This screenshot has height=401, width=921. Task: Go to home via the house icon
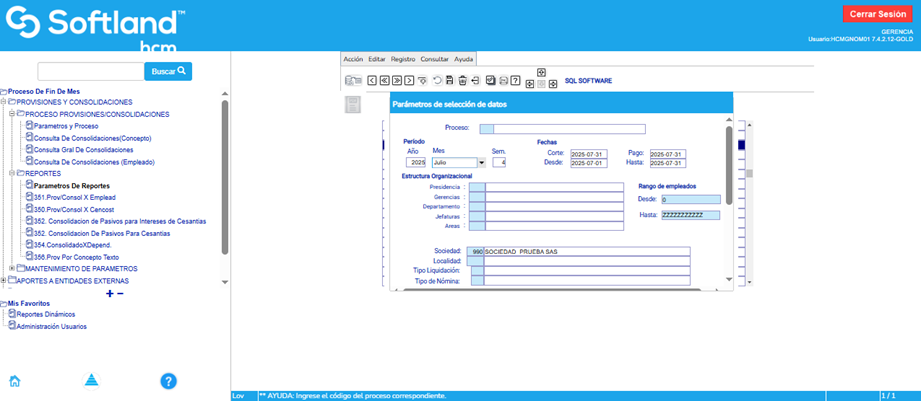tap(15, 381)
